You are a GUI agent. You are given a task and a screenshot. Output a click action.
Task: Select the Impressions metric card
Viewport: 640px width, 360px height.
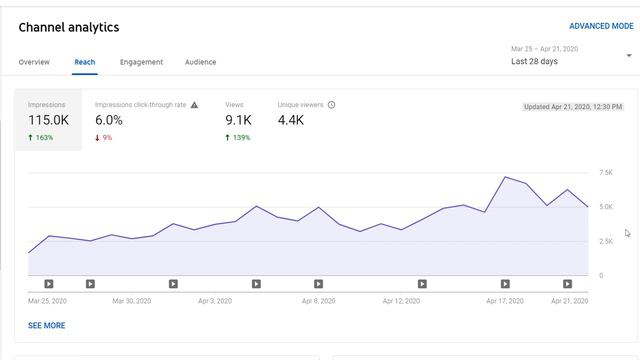(48, 120)
